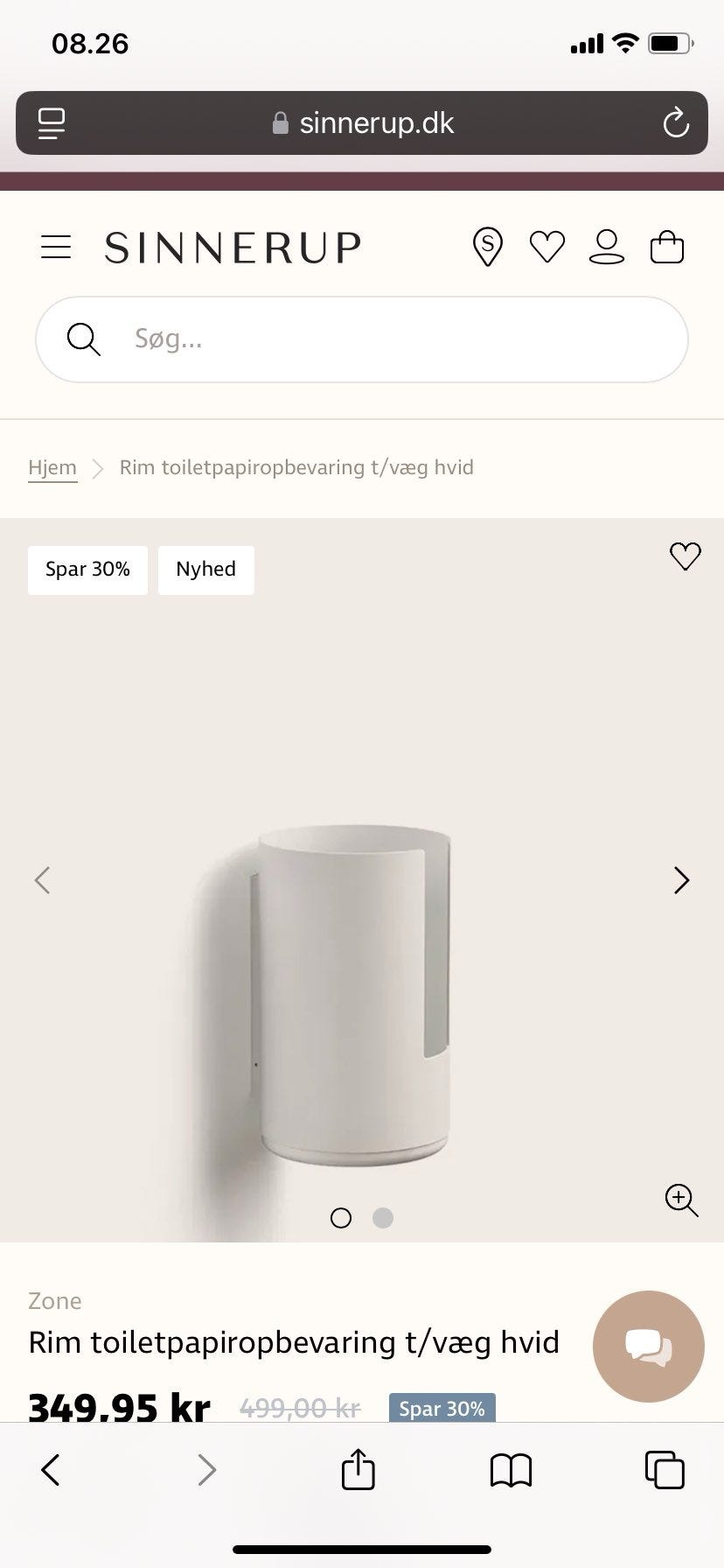Tap the SINNERUP logo
This screenshot has width=724, height=1568.
(233, 248)
